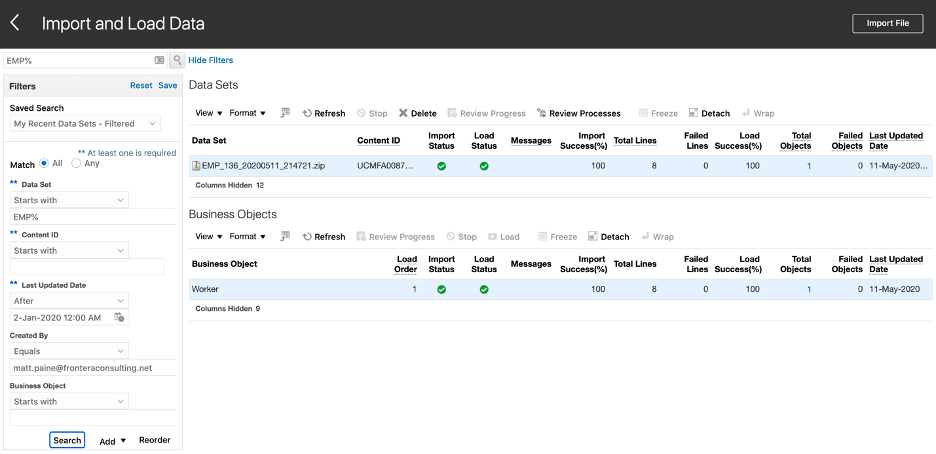Open Content ID operator dropdown
This screenshot has height=454, width=936.
pyautogui.click(x=69, y=251)
